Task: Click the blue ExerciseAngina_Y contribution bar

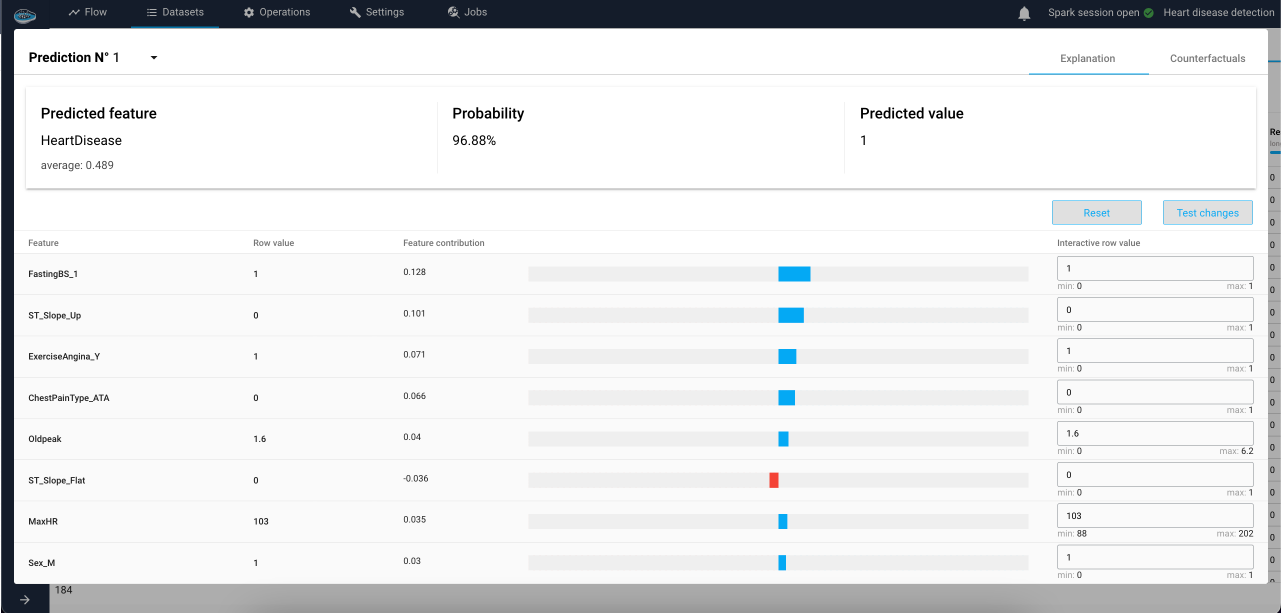Action: pyautogui.click(x=787, y=356)
